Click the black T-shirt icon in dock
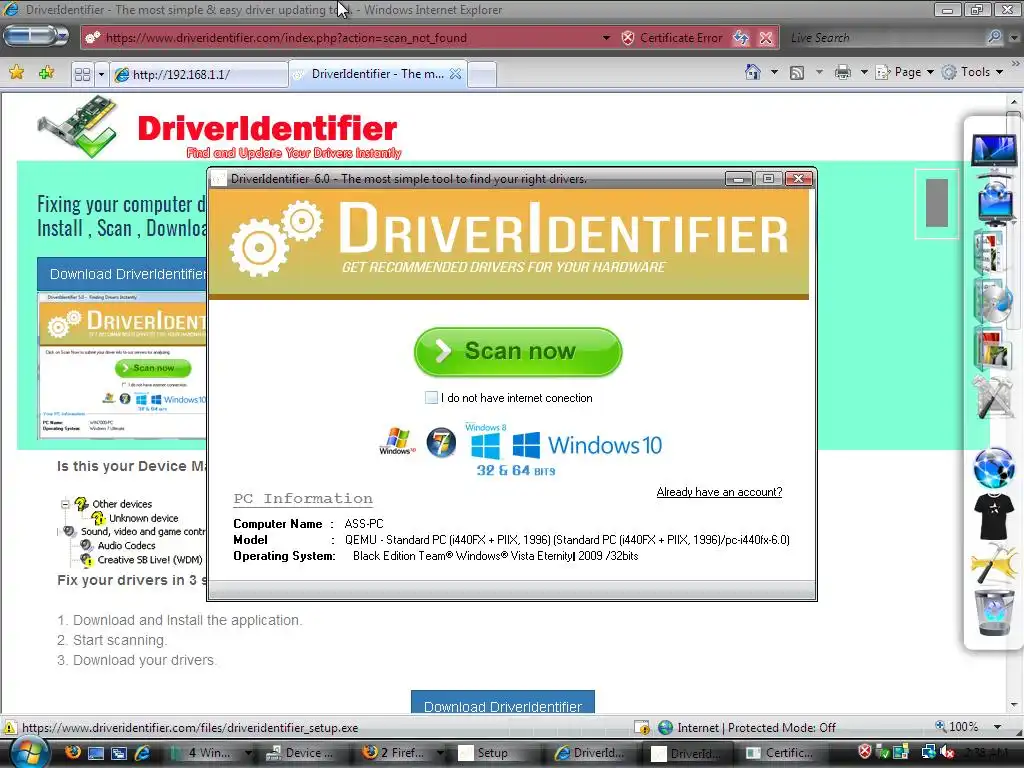Viewport: 1024px width, 768px height. [994, 517]
